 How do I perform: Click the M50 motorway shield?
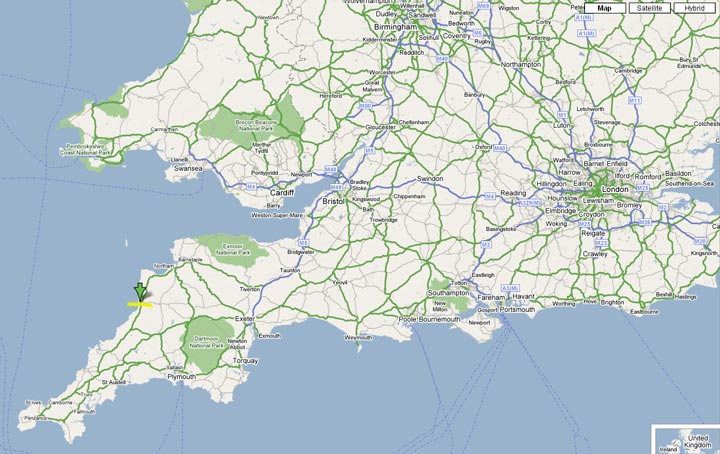coord(365,106)
